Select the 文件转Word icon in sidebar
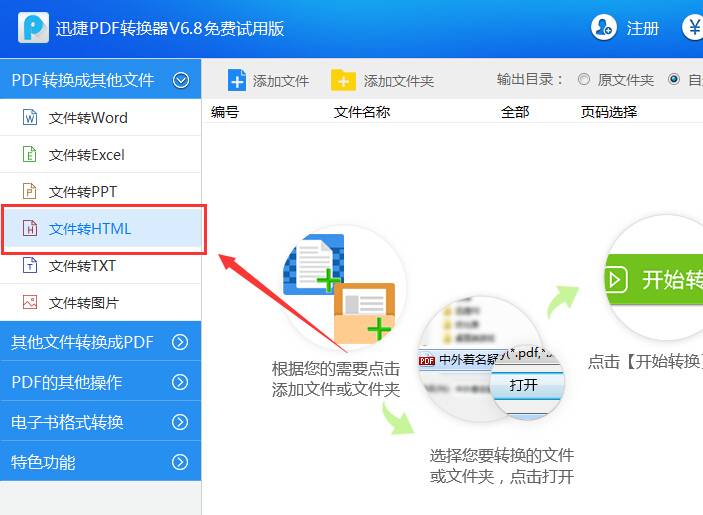The height and width of the screenshot is (515, 703). [x=30, y=117]
